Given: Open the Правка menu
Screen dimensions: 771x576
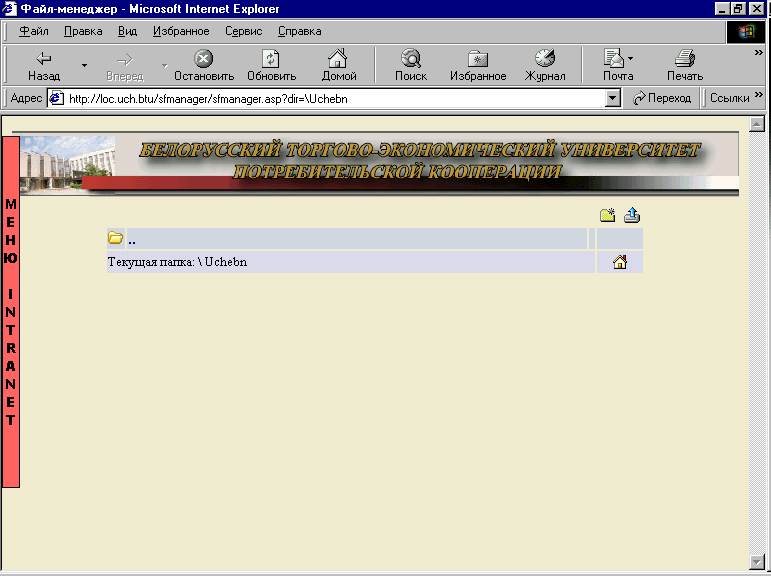Looking at the screenshot, I should [83, 31].
